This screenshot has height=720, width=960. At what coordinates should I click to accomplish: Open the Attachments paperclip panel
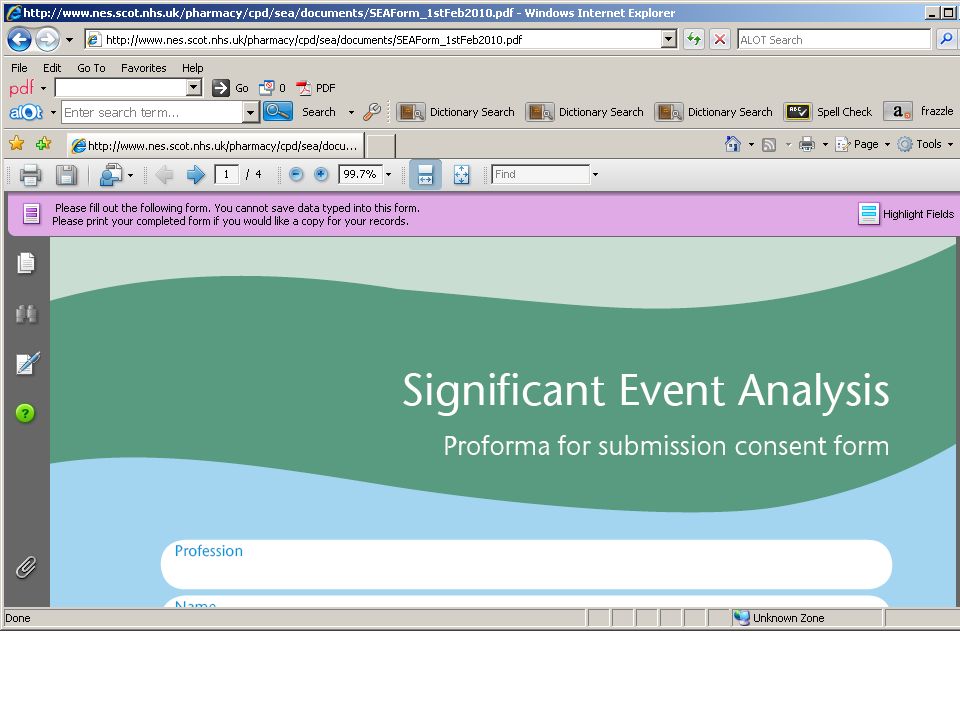[x=26, y=568]
